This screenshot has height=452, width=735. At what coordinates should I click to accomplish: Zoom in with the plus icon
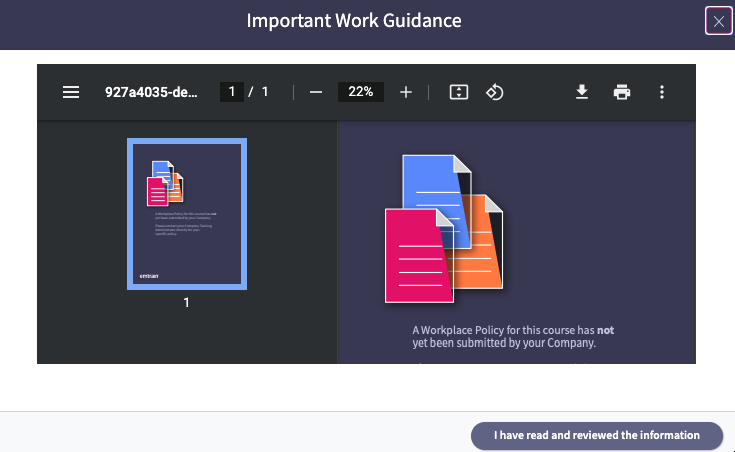[406, 92]
